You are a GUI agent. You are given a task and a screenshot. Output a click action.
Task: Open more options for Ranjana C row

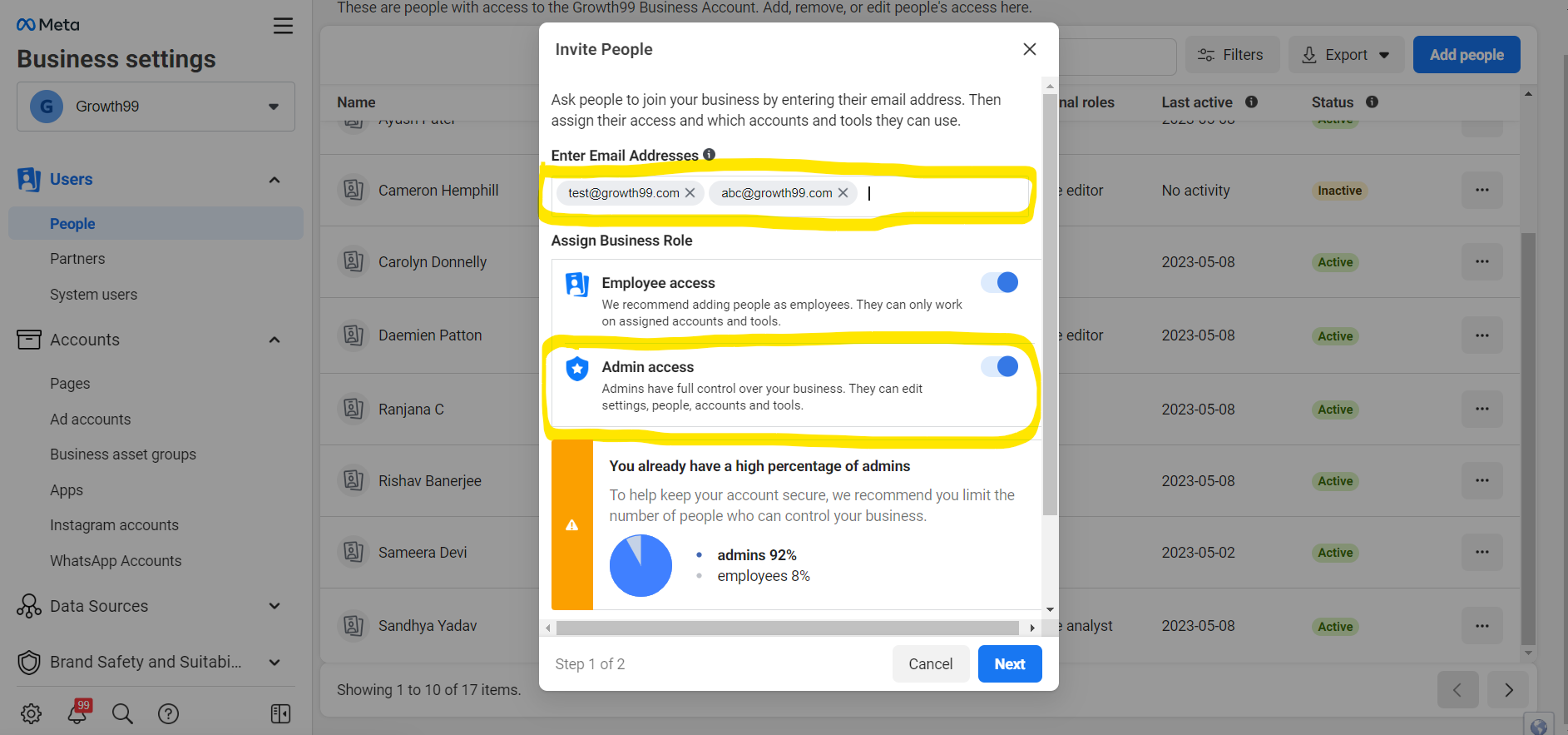[1482, 409]
